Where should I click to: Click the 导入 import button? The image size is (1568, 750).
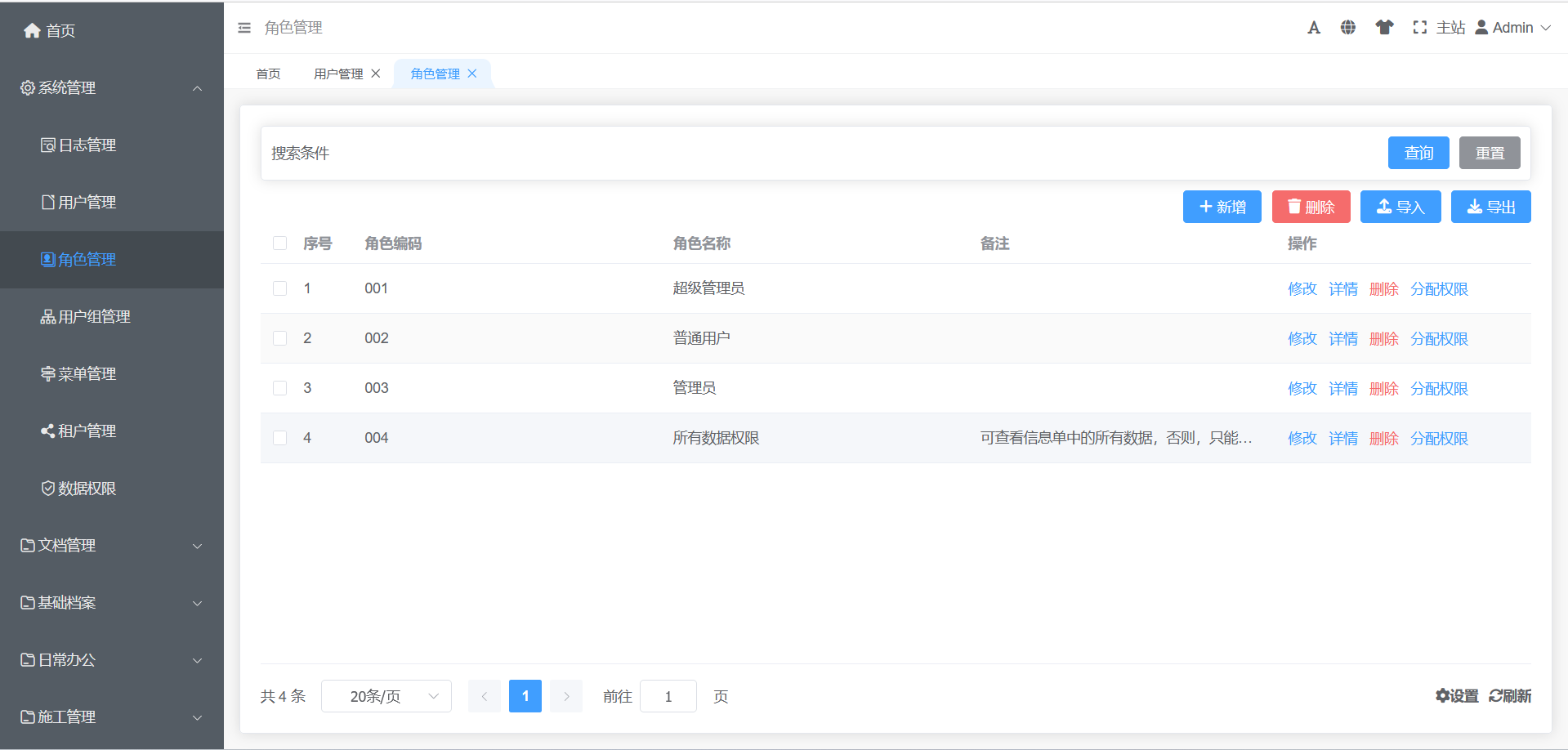click(x=1400, y=207)
